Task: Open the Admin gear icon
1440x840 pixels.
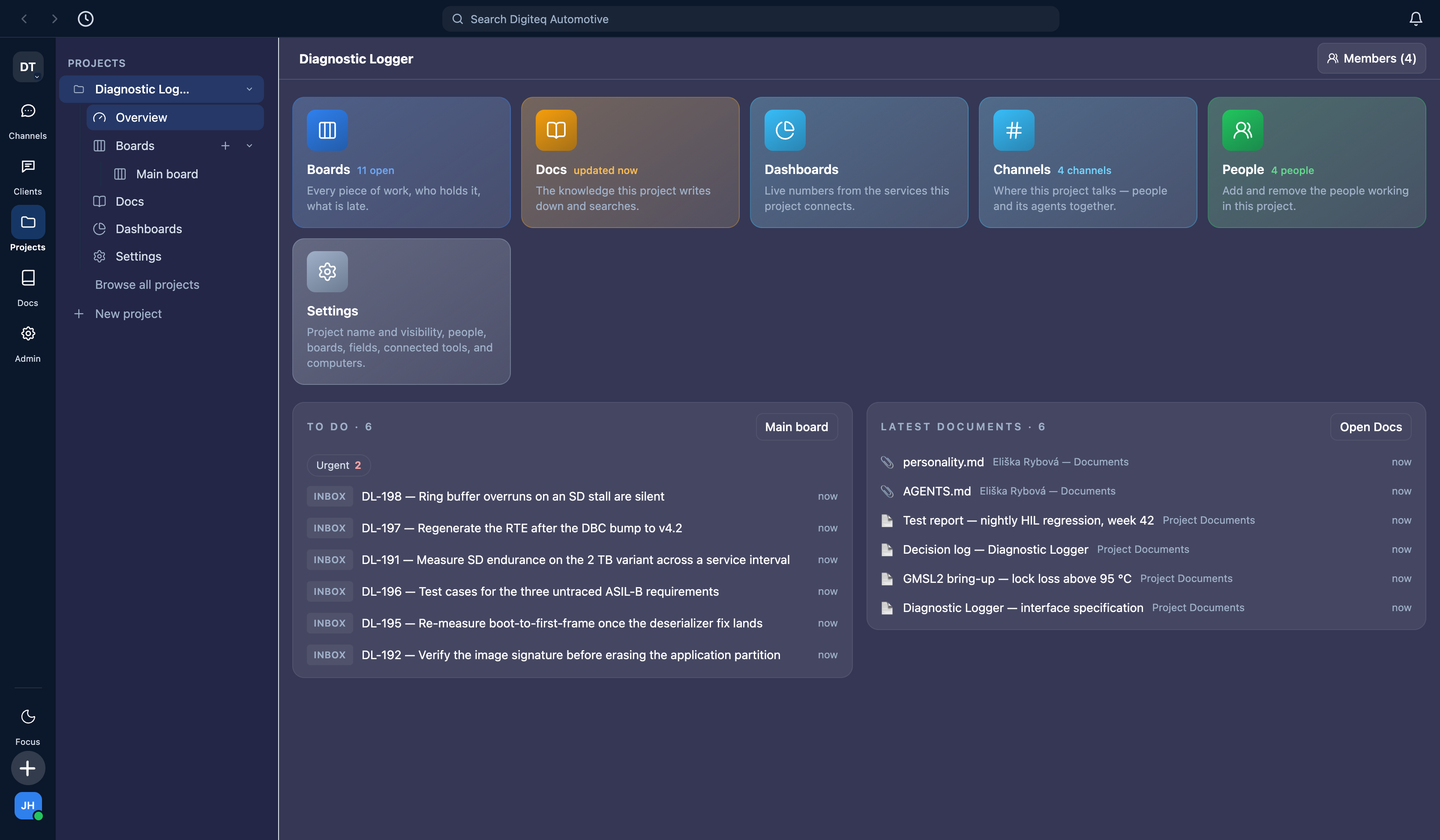Action: (x=27, y=334)
